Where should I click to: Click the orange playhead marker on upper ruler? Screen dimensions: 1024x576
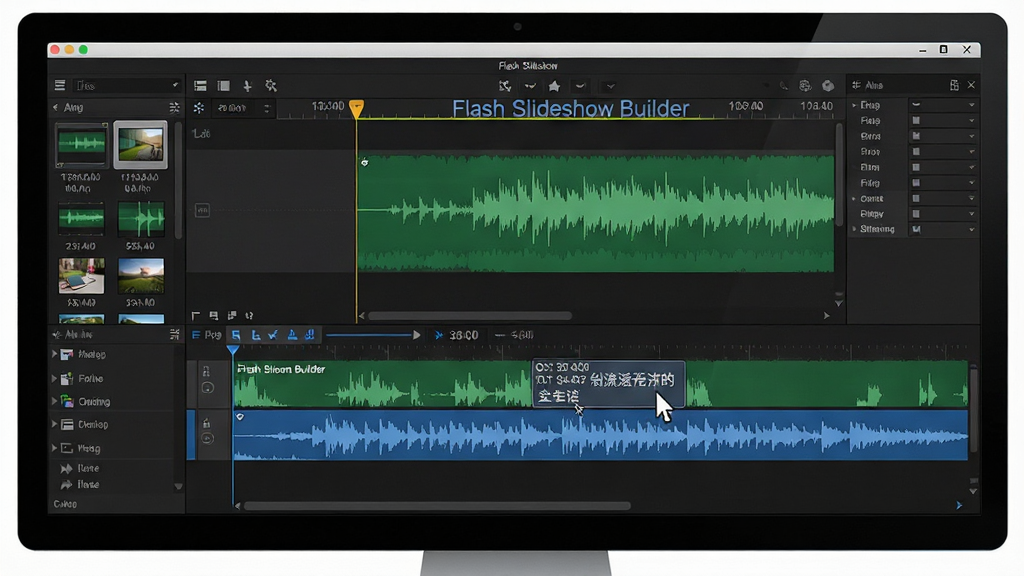click(x=357, y=108)
